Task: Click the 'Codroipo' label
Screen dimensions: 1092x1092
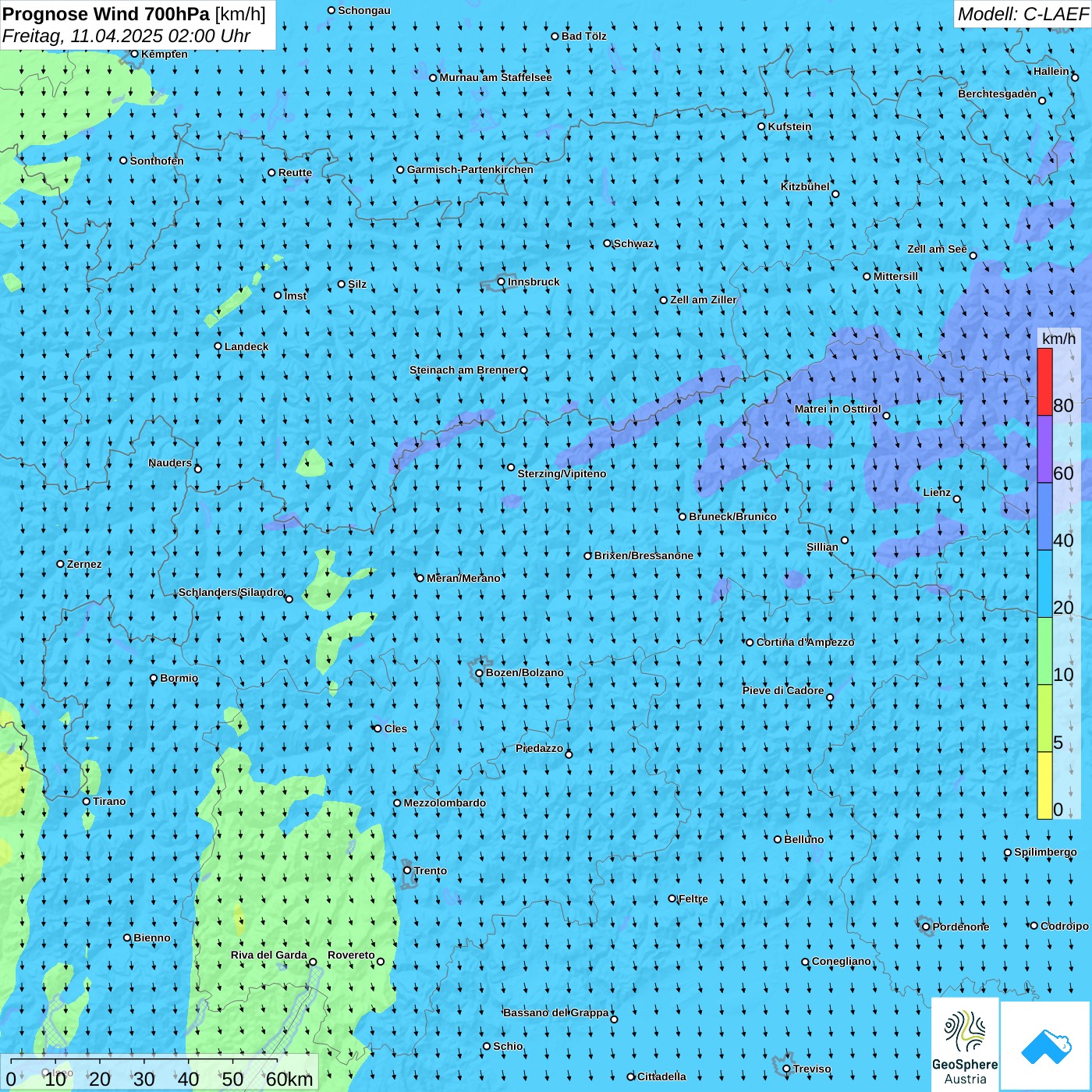Action: (x=1065, y=926)
